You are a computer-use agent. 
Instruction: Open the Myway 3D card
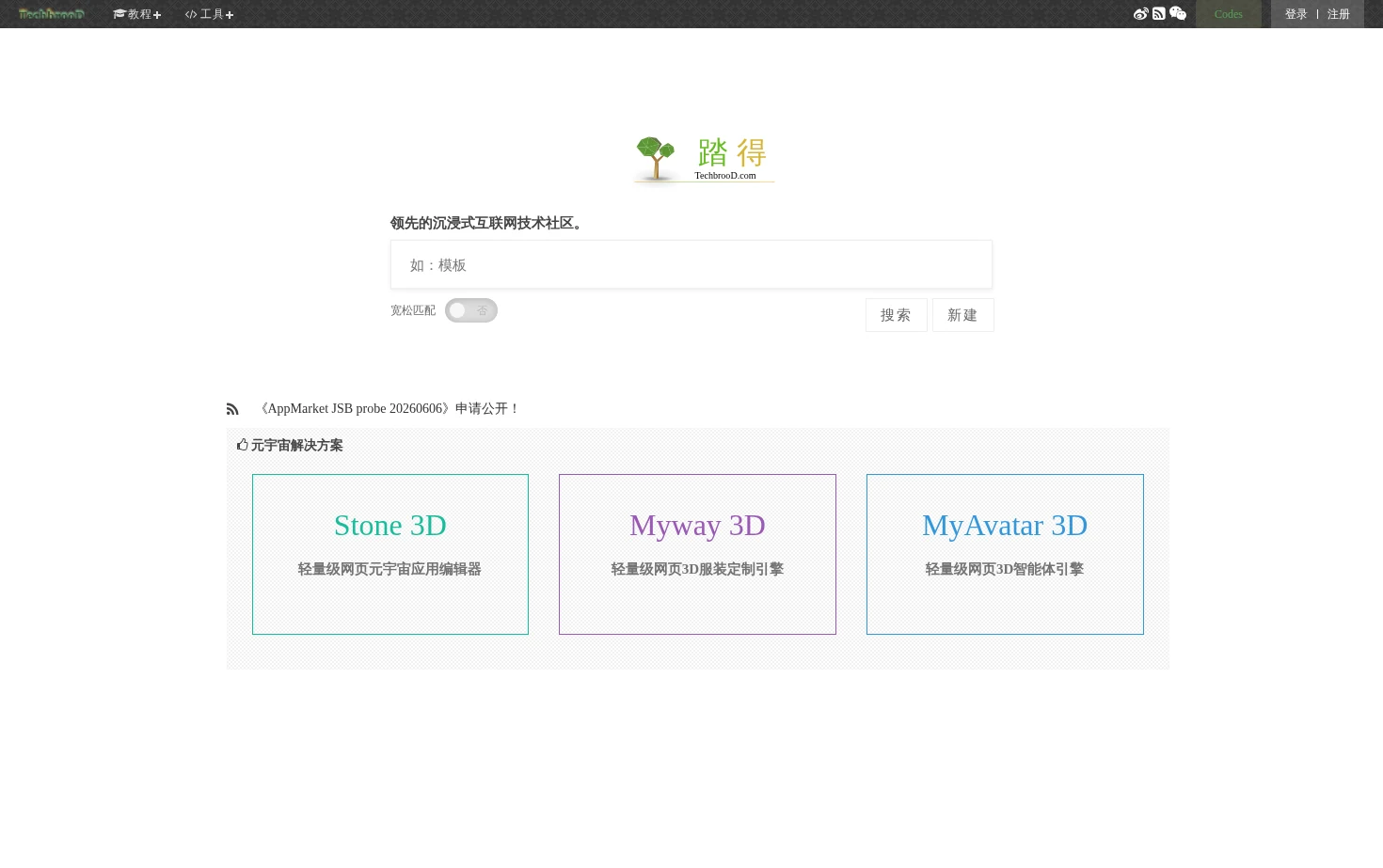pos(697,554)
